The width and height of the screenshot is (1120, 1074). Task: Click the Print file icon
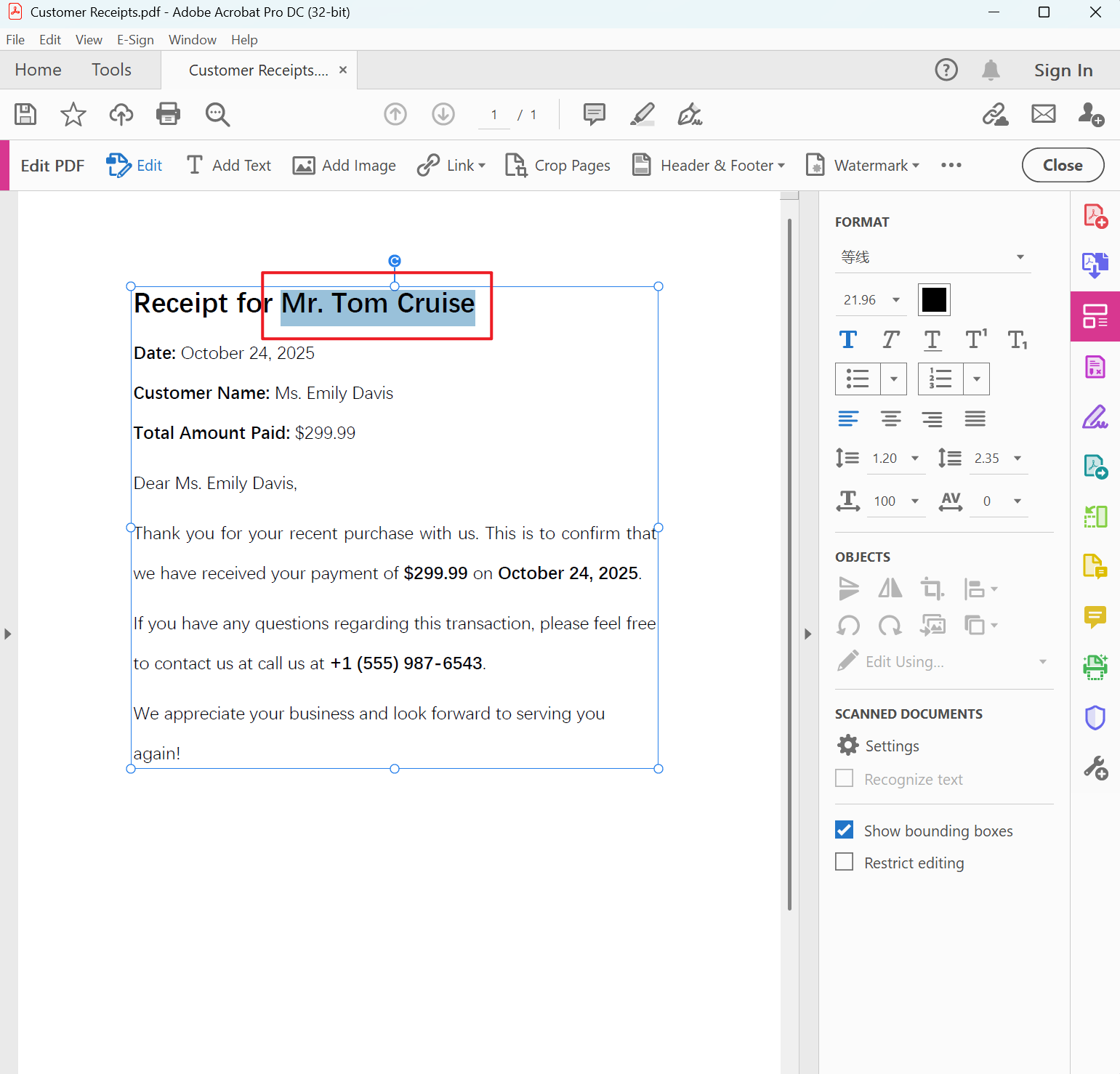(168, 114)
